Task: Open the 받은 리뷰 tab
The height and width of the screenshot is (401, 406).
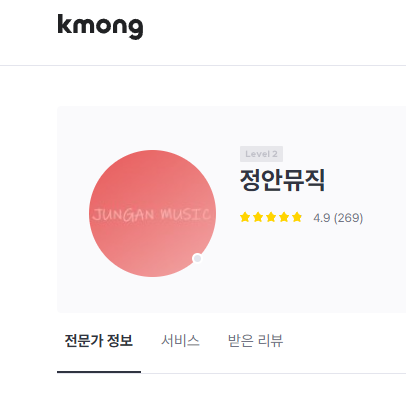Action: pyautogui.click(x=255, y=341)
